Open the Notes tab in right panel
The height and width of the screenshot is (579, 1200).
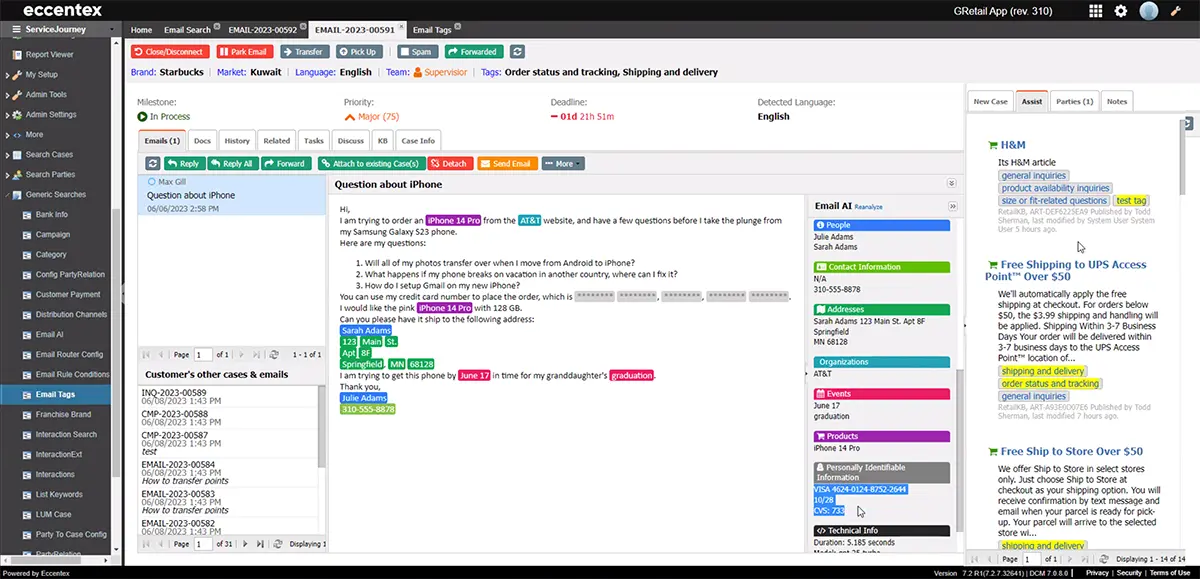[x=1117, y=101]
